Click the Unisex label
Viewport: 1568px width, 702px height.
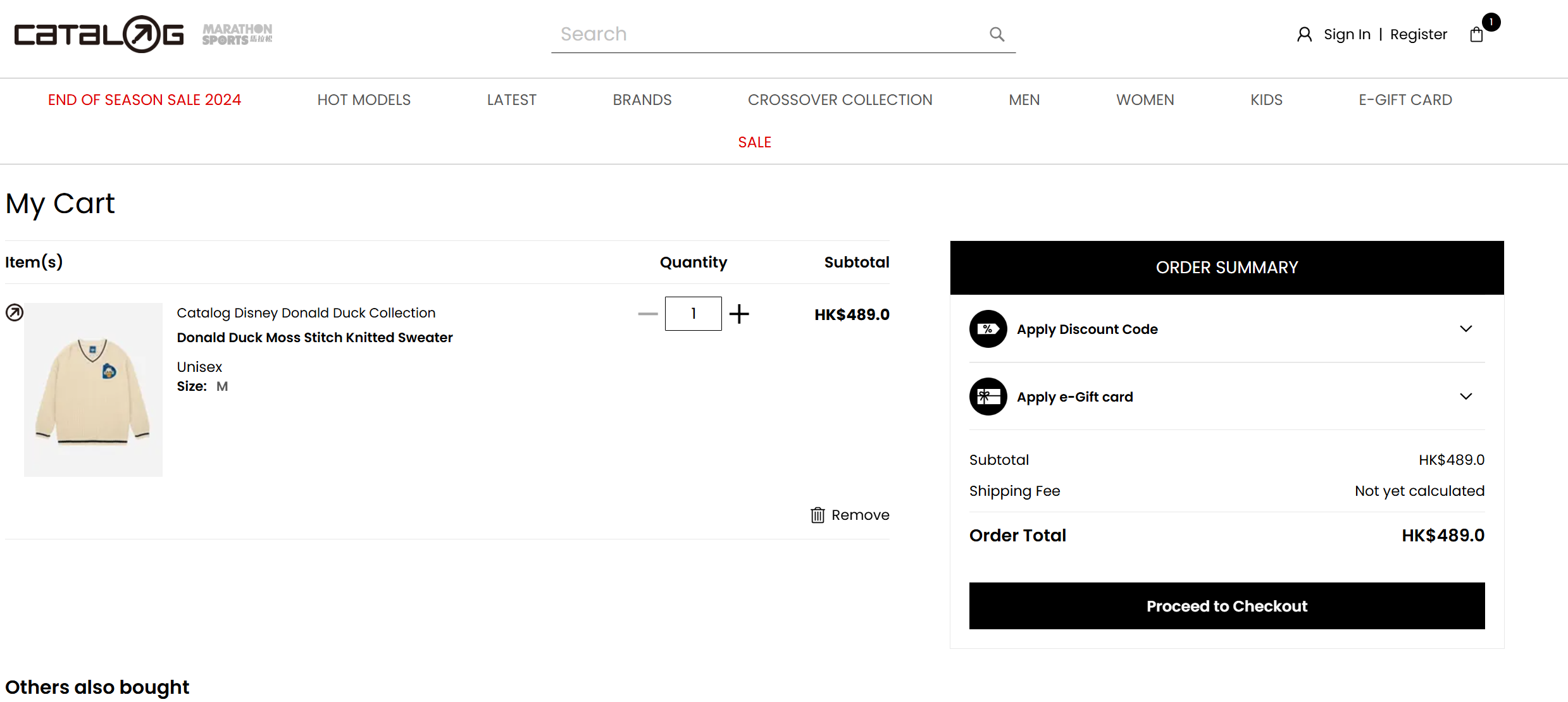pyautogui.click(x=199, y=367)
